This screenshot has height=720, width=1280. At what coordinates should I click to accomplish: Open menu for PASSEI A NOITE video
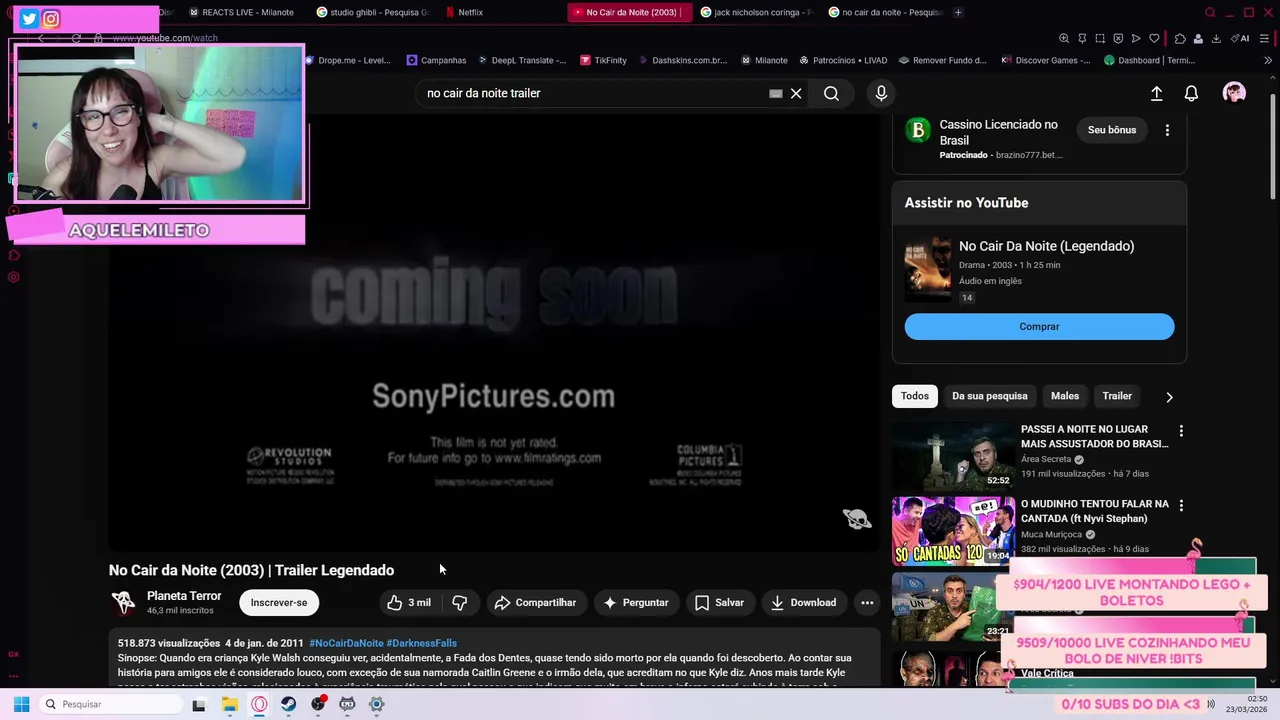[x=1181, y=431]
